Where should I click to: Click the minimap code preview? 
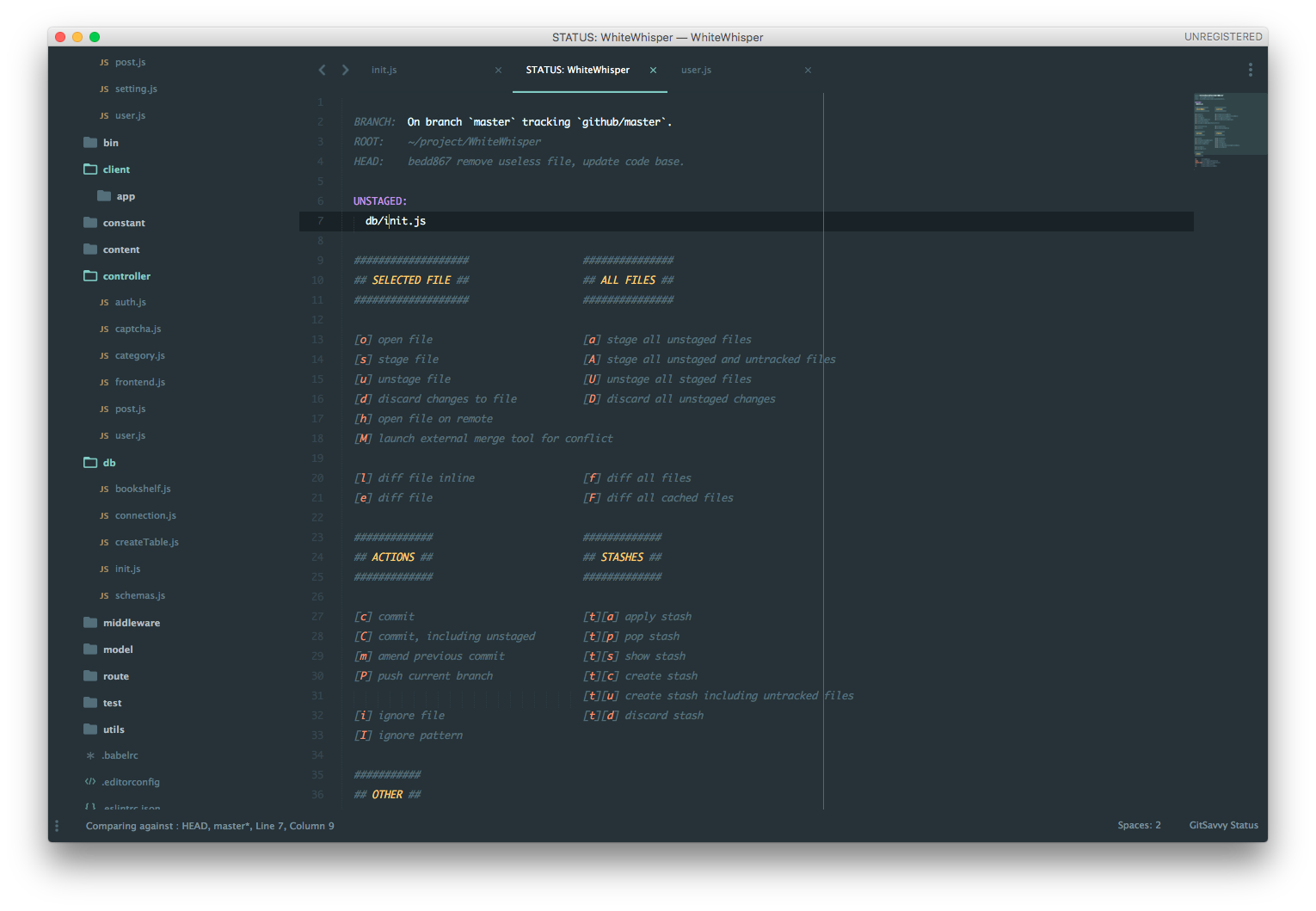[x=1230, y=129]
